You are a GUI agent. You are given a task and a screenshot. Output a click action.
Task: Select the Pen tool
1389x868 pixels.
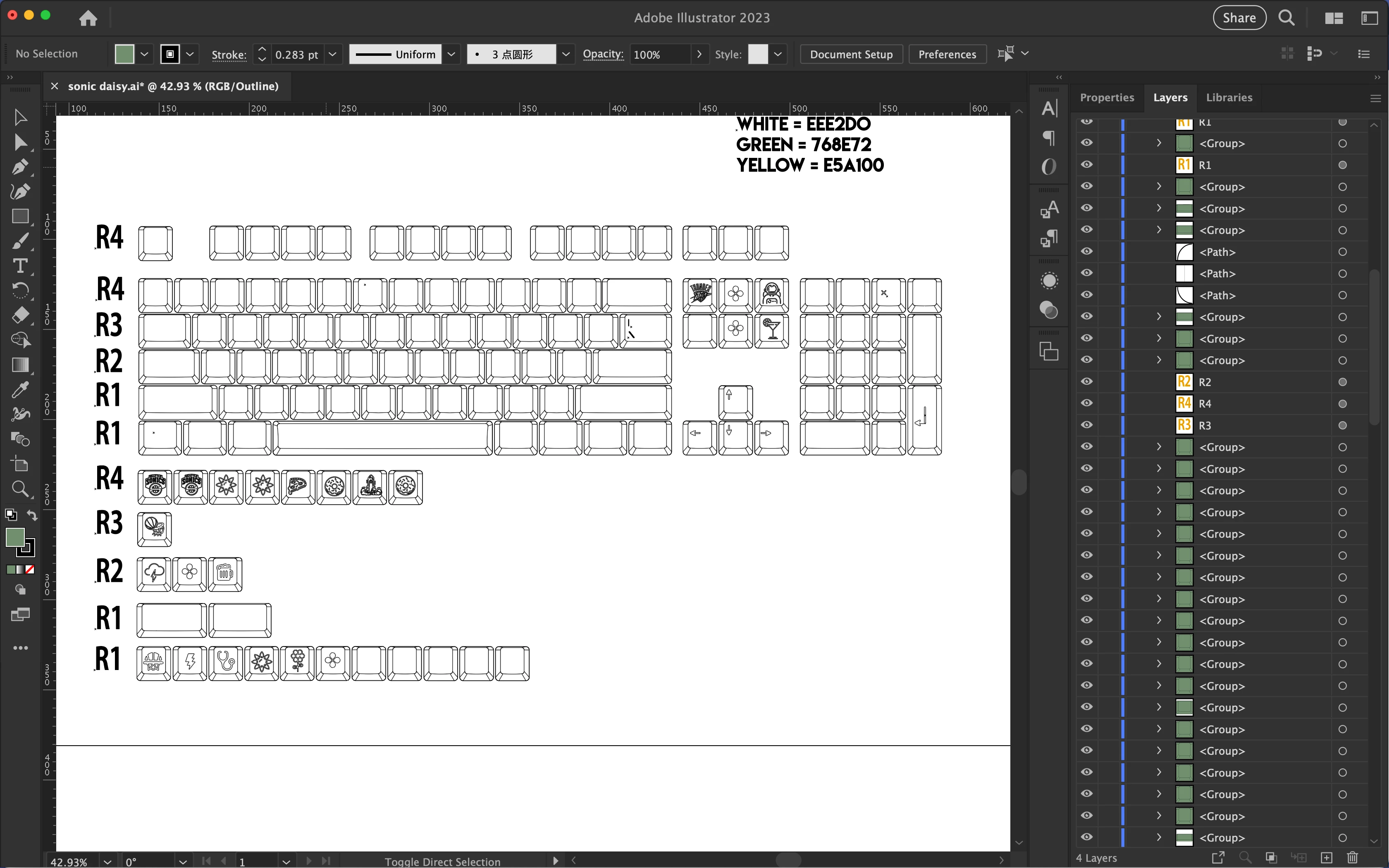pos(20,167)
